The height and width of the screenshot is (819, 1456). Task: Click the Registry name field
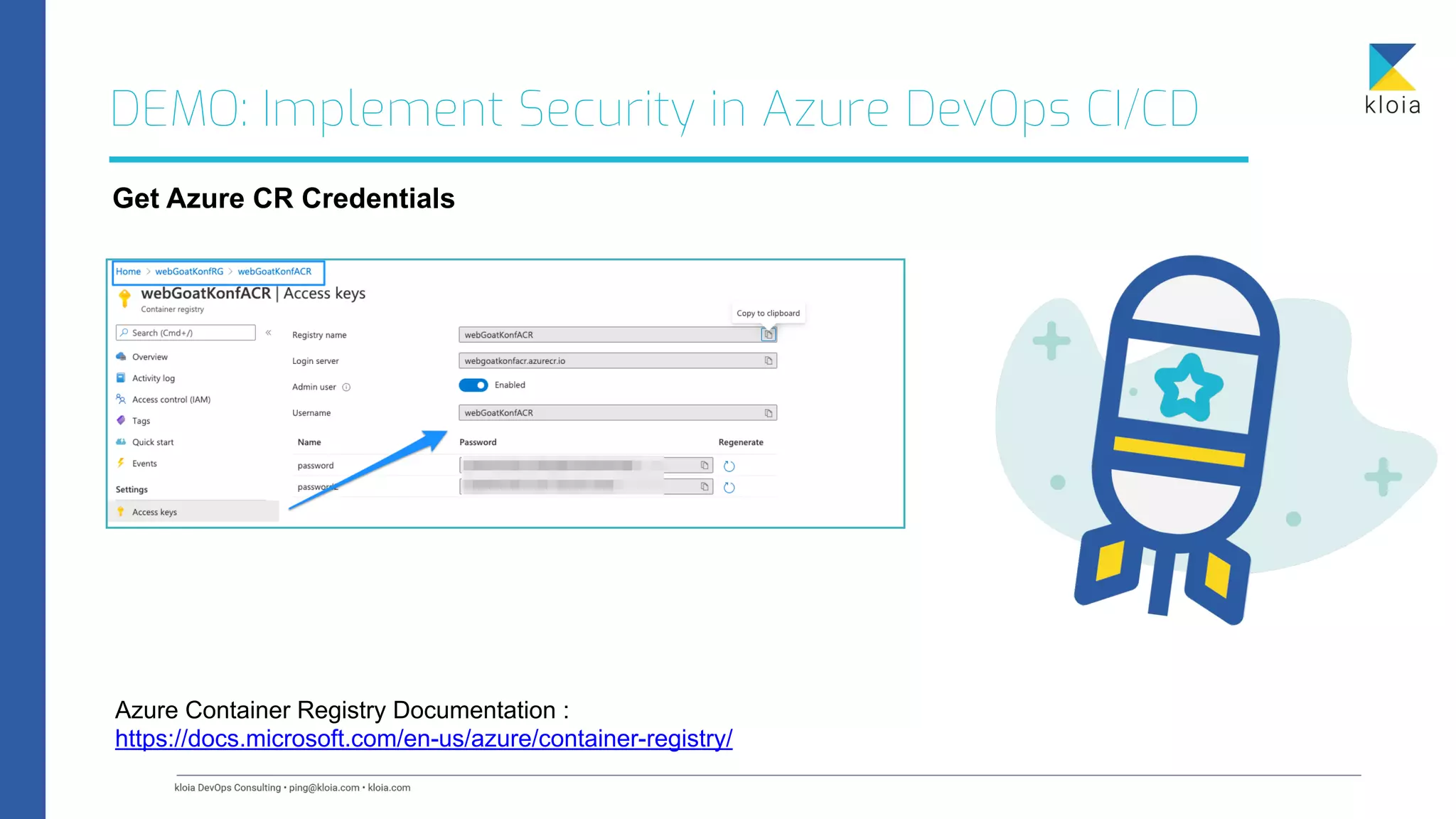pyautogui.click(x=618, y=335)
